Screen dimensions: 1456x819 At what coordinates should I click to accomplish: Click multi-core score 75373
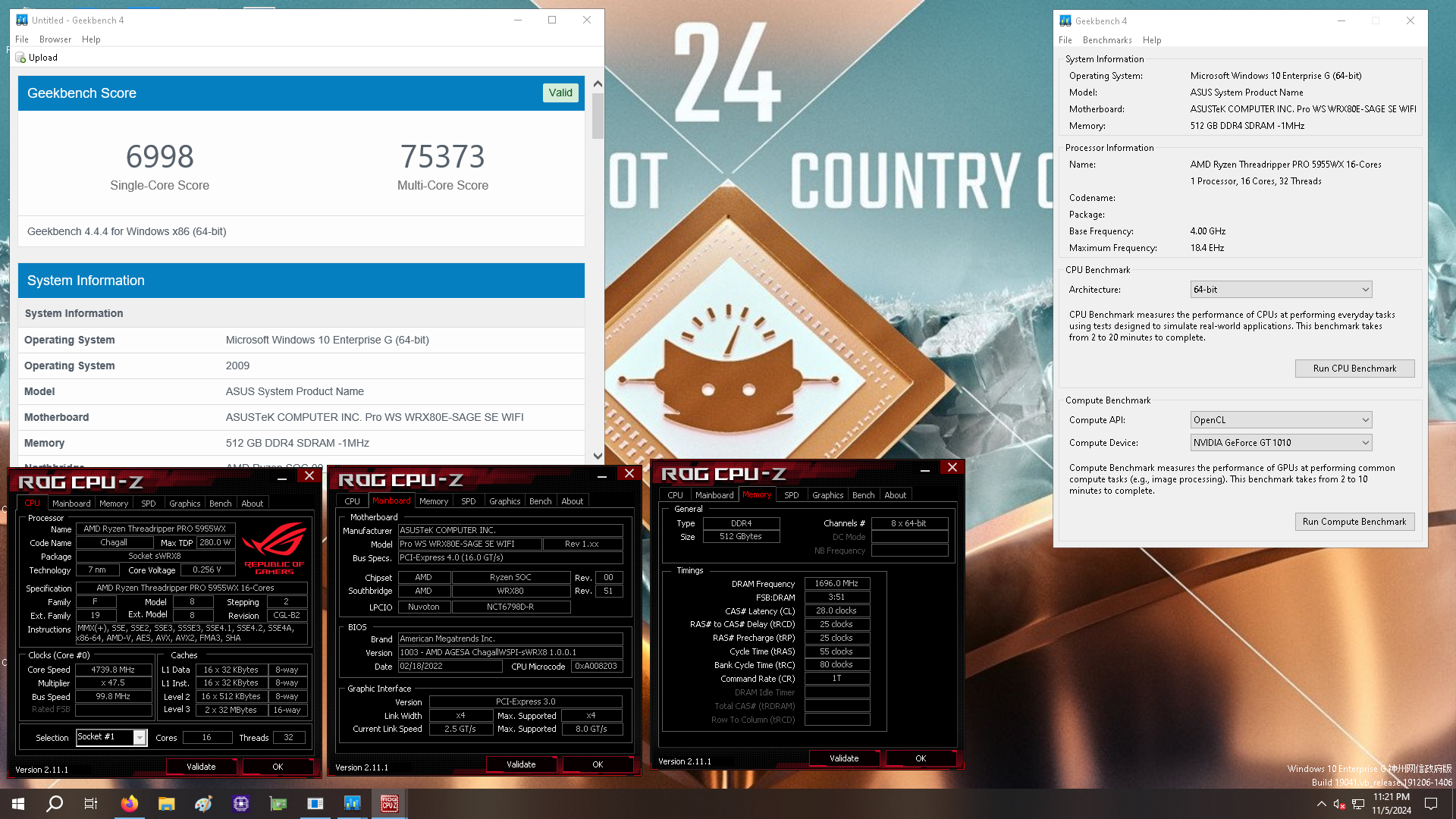pyautogui.click(x=442, y=157)
